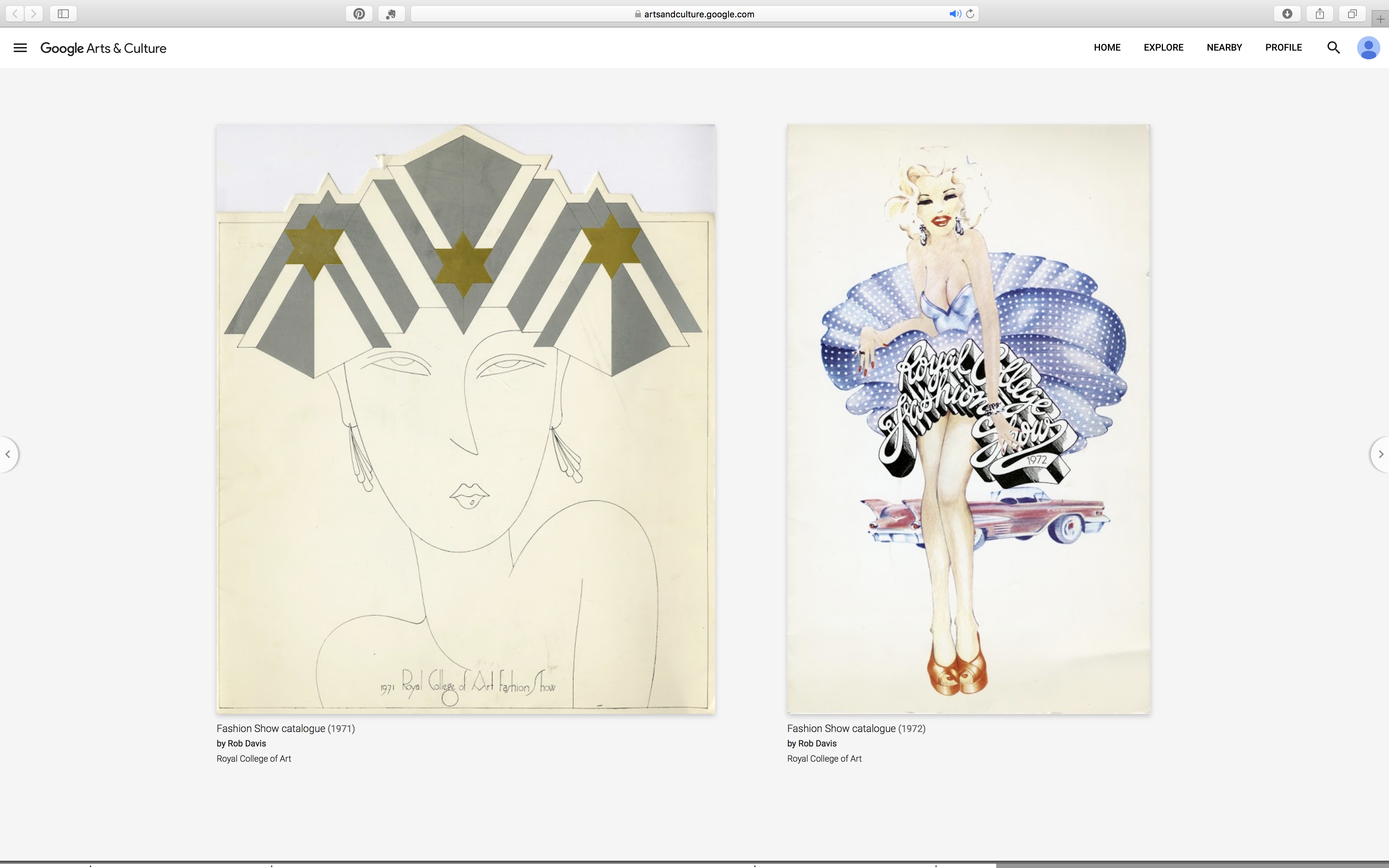The image size is (1389, 868).
Task: Open a new tab with plus button
Action: 1380,19
